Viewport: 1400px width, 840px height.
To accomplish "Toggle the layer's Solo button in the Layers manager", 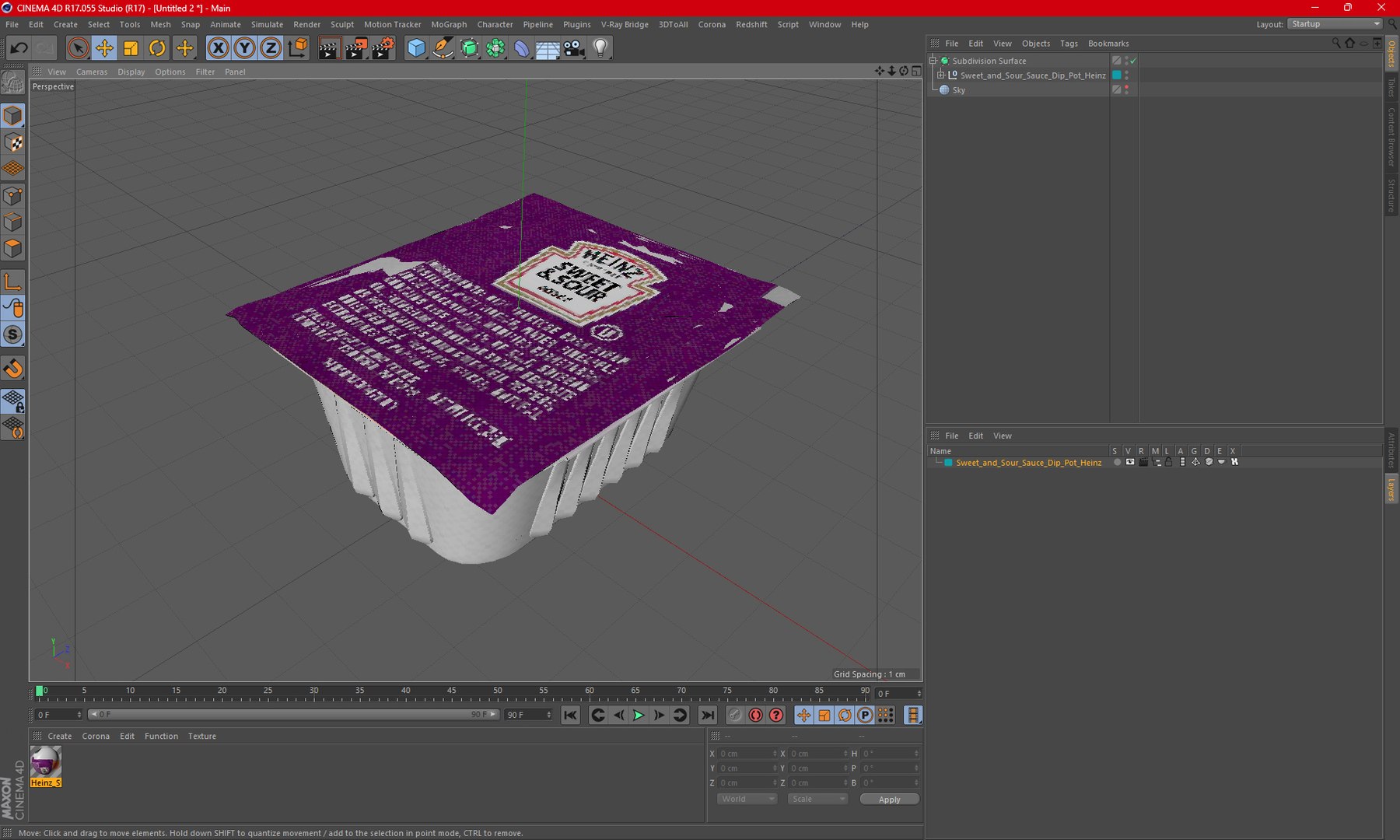I will click(1117, 462).
